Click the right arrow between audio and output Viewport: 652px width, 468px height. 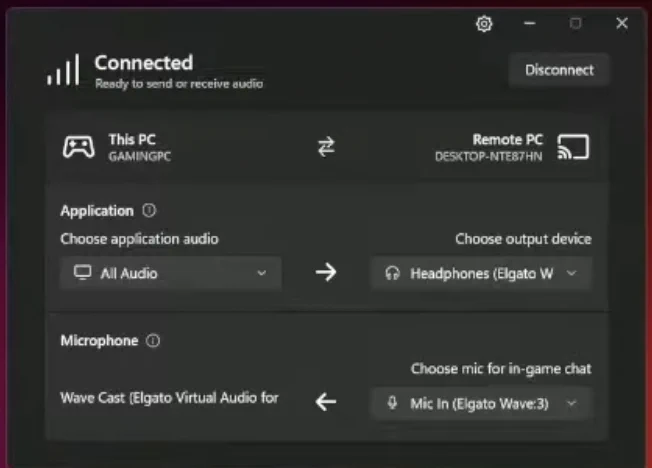326,273
